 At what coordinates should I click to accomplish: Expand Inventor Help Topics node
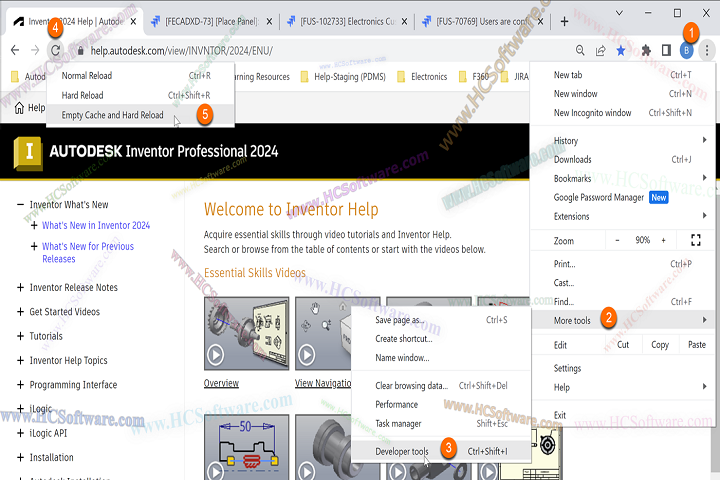(x=20, y=361)
